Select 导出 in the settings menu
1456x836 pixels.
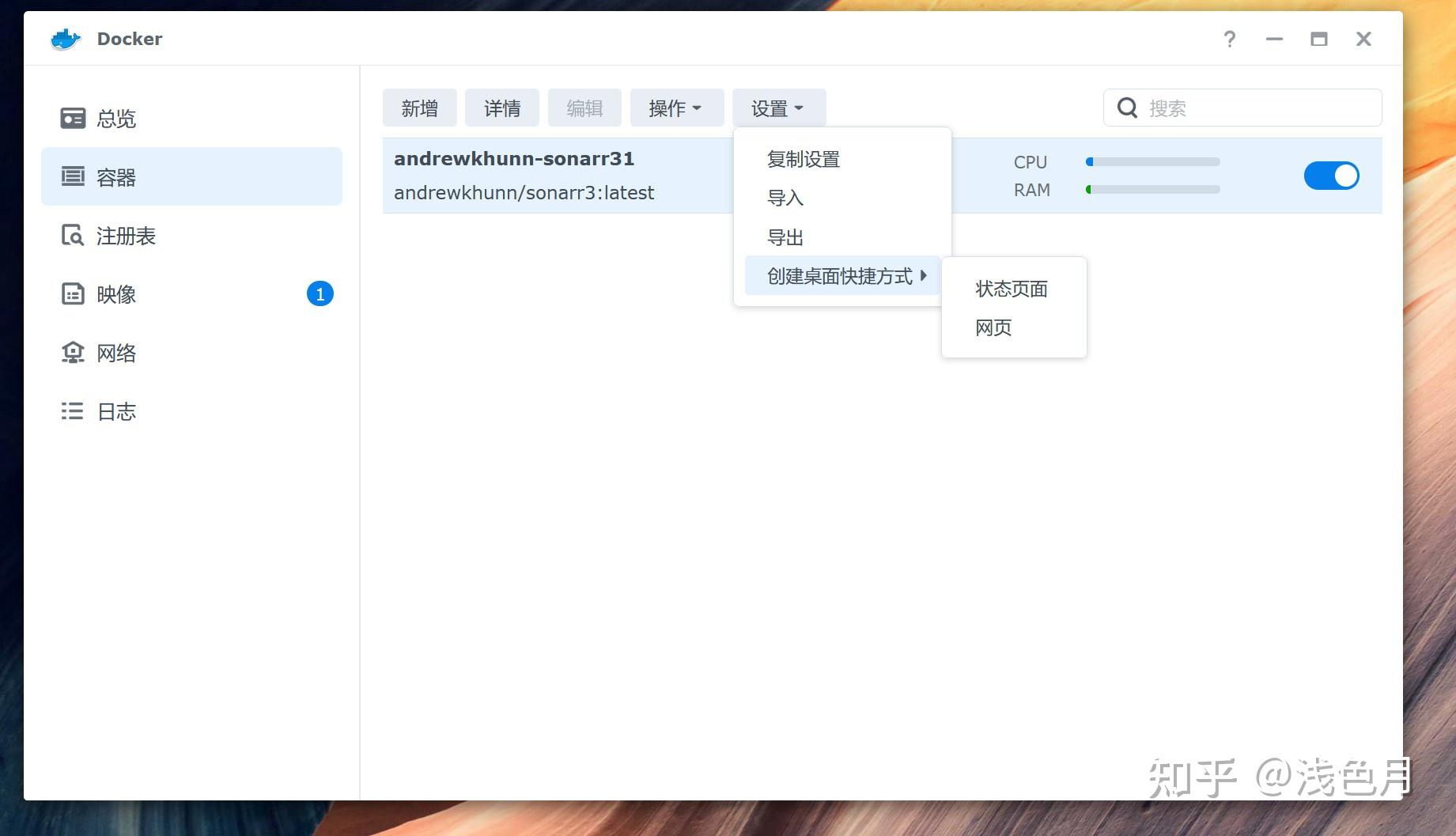785,237
